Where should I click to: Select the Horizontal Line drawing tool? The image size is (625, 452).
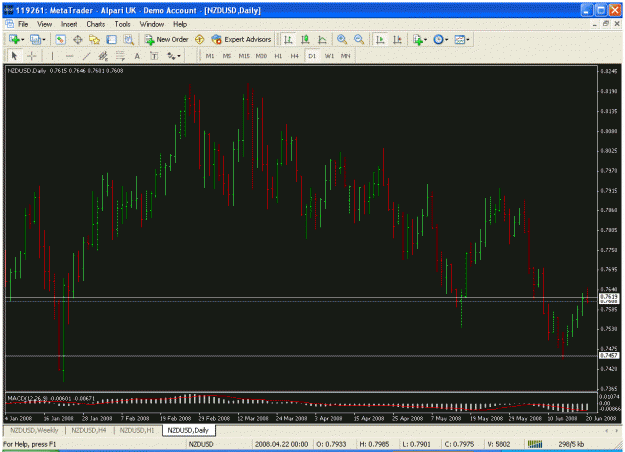[69, 56]
